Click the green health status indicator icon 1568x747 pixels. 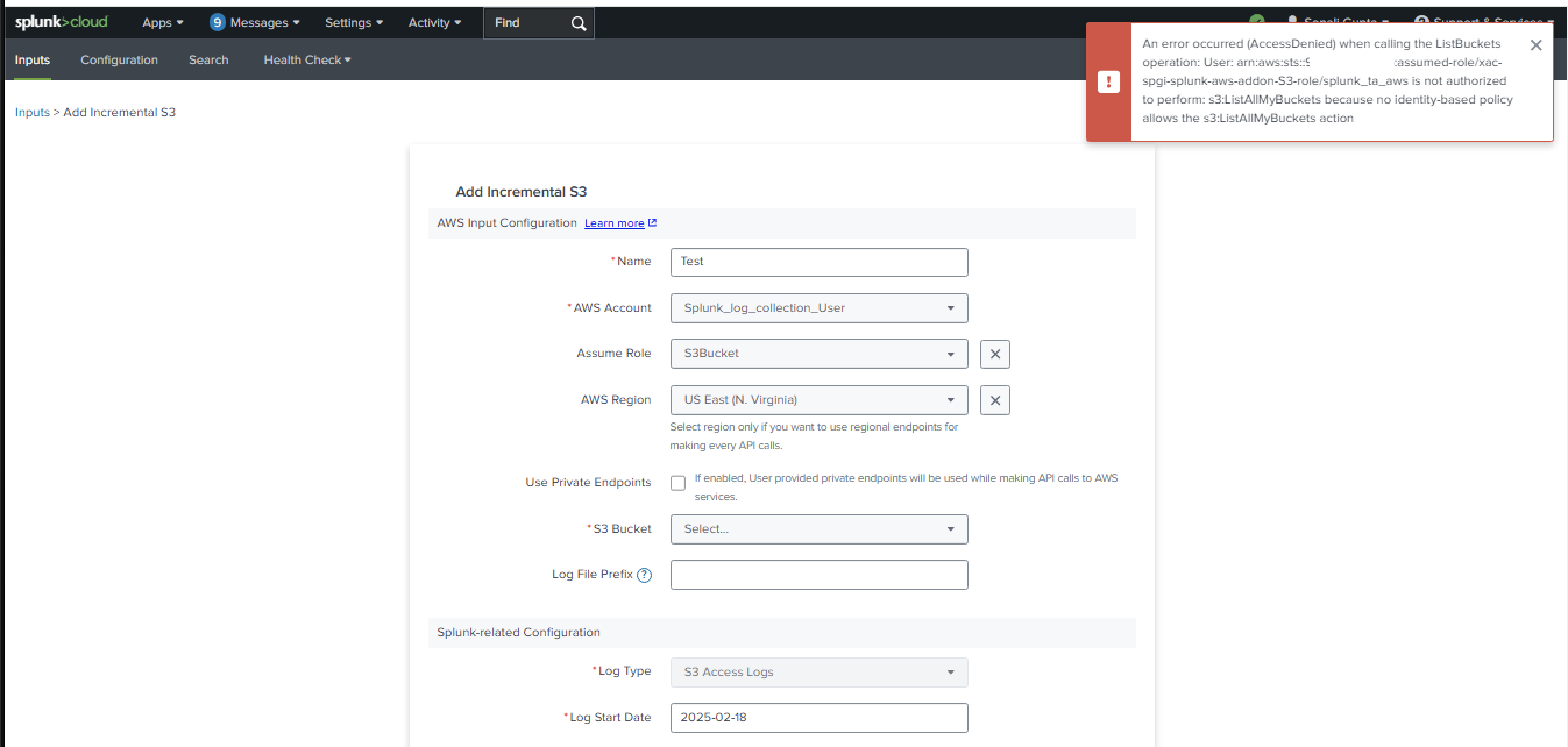[x=1258, y=20]
